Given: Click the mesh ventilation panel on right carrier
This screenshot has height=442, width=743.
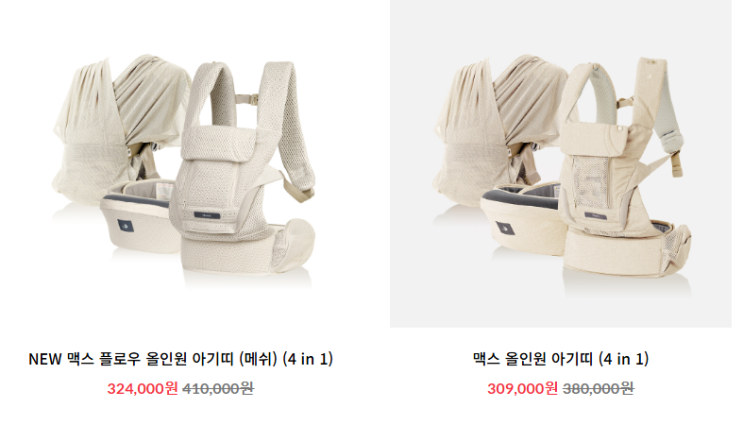Looking at the screenshot, I should click(x=590, y=182).
